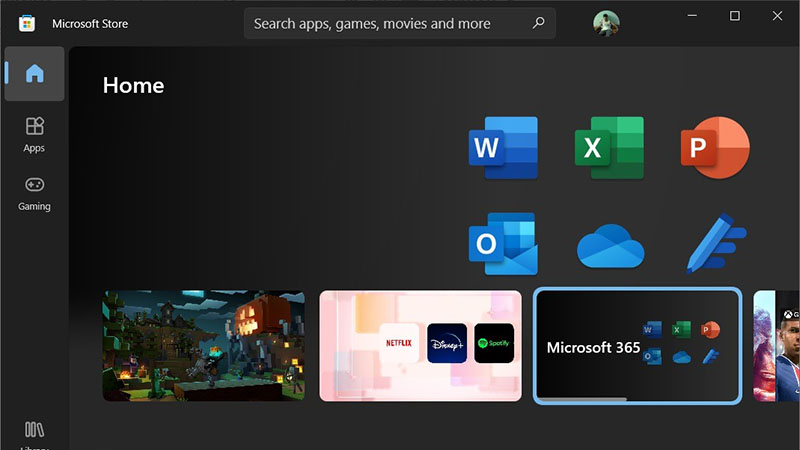Viewport: 800px width, 450px height.
Task: Open the user profile avatar
Action: pos(606,23)
